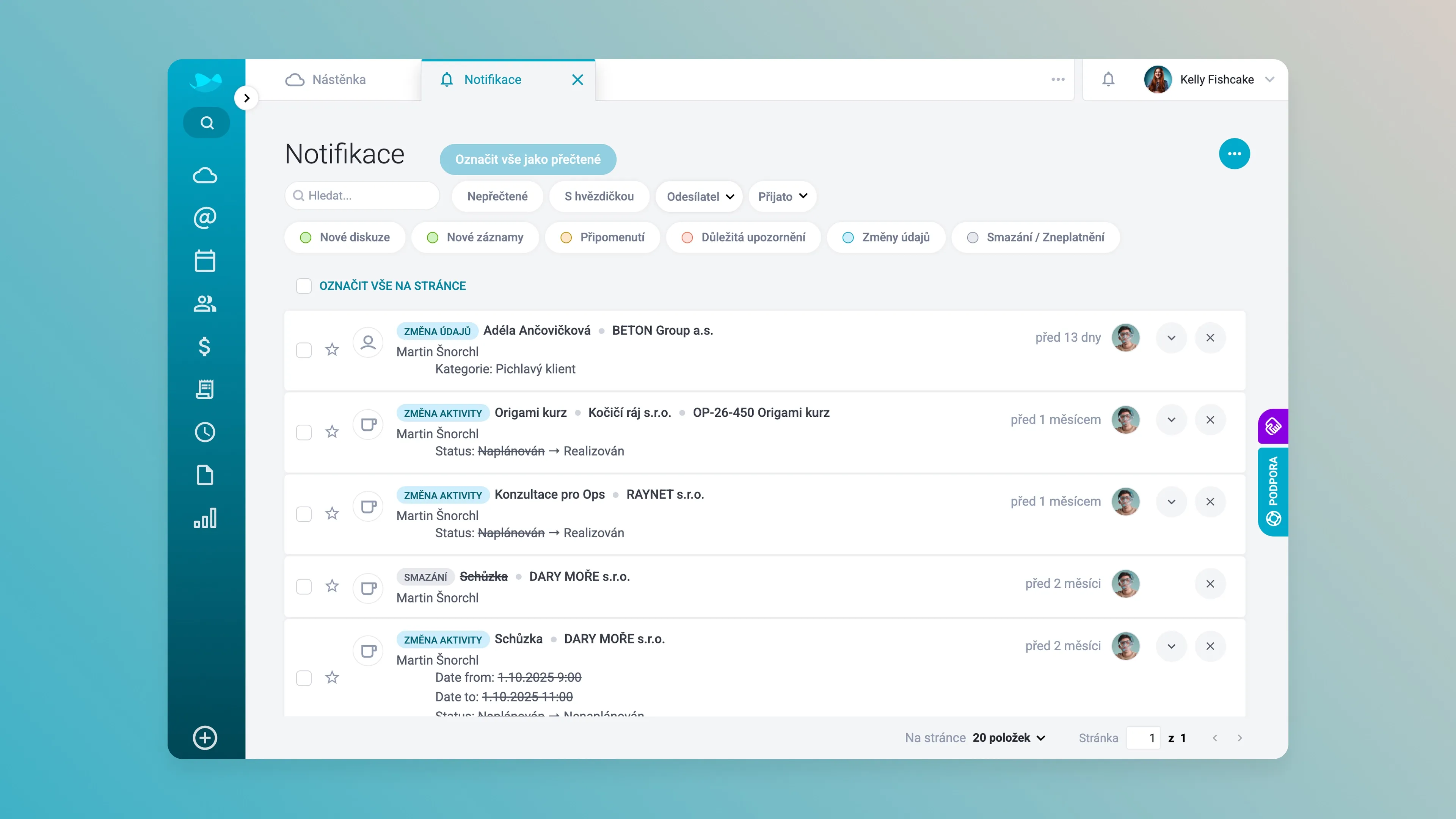The image size is (1456, 819).
Task: Star the Konzultace pro Ops notification
Action: [x=332, y=514]
